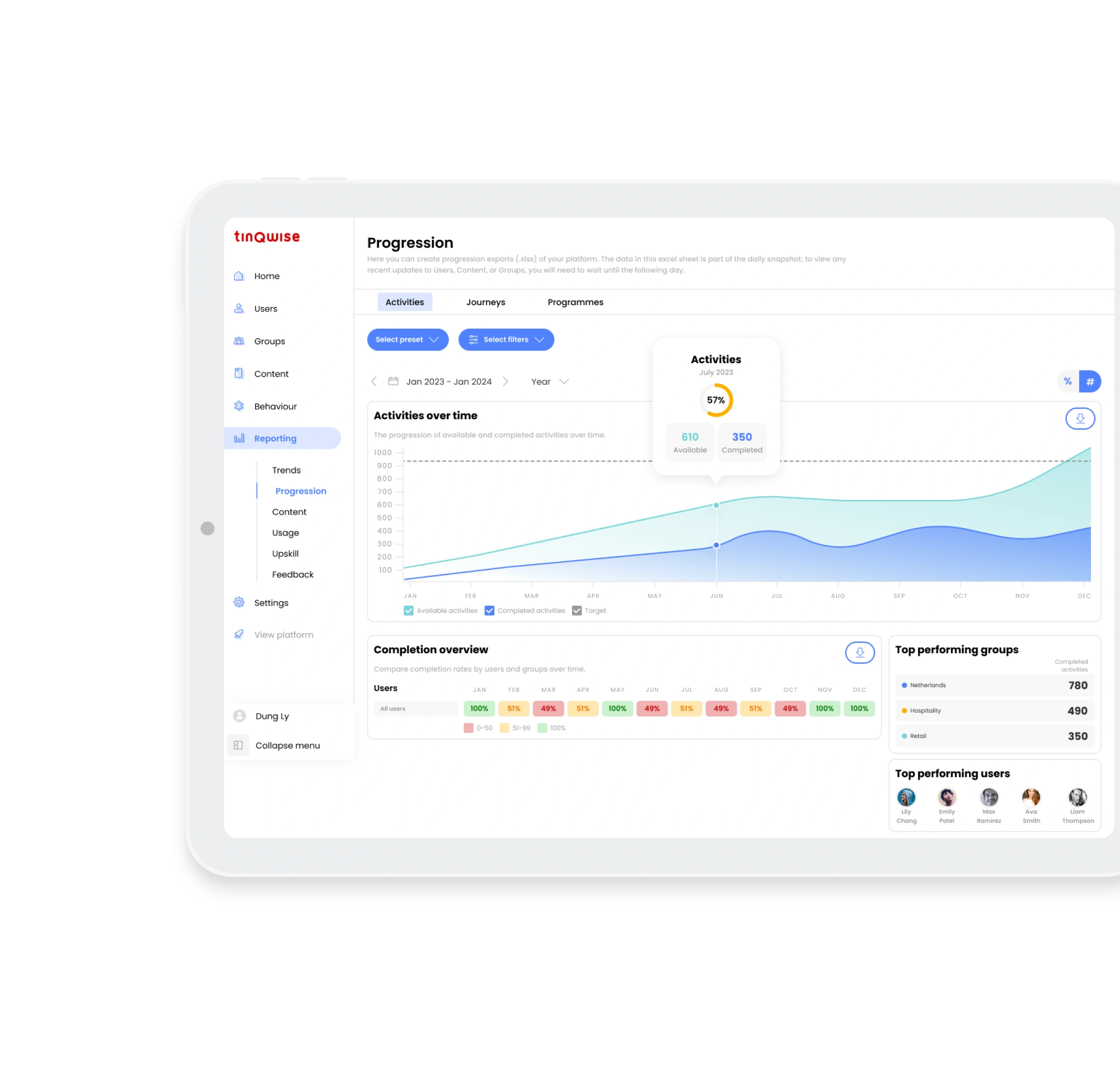Click the Progression submenu item
The height and width of the screenshot is (1084, 1120).
coord(300,490)
